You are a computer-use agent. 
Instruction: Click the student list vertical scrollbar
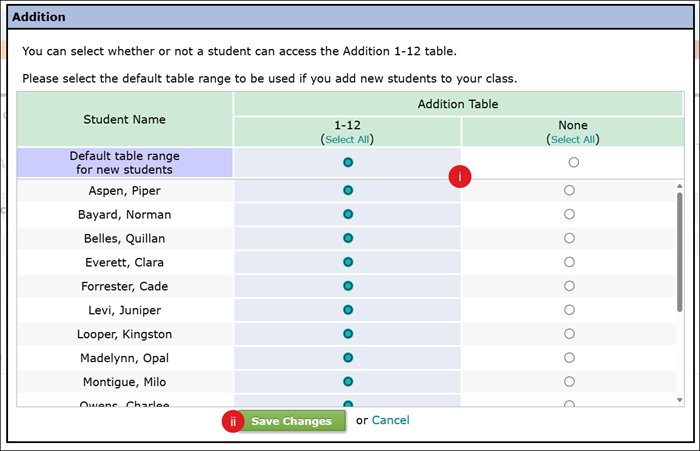(681, 250)
